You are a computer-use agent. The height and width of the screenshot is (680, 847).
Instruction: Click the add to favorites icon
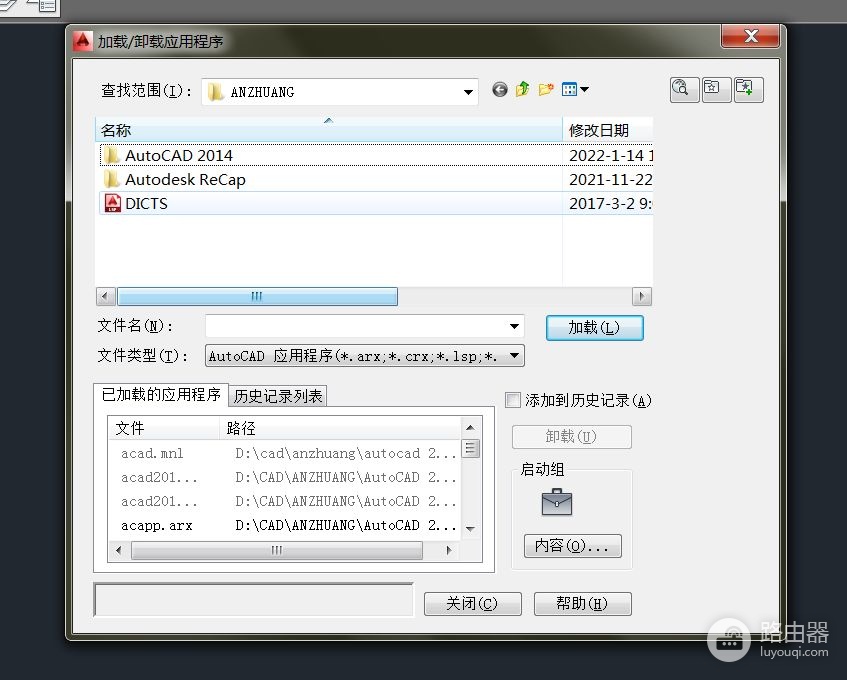click(748, 90)
